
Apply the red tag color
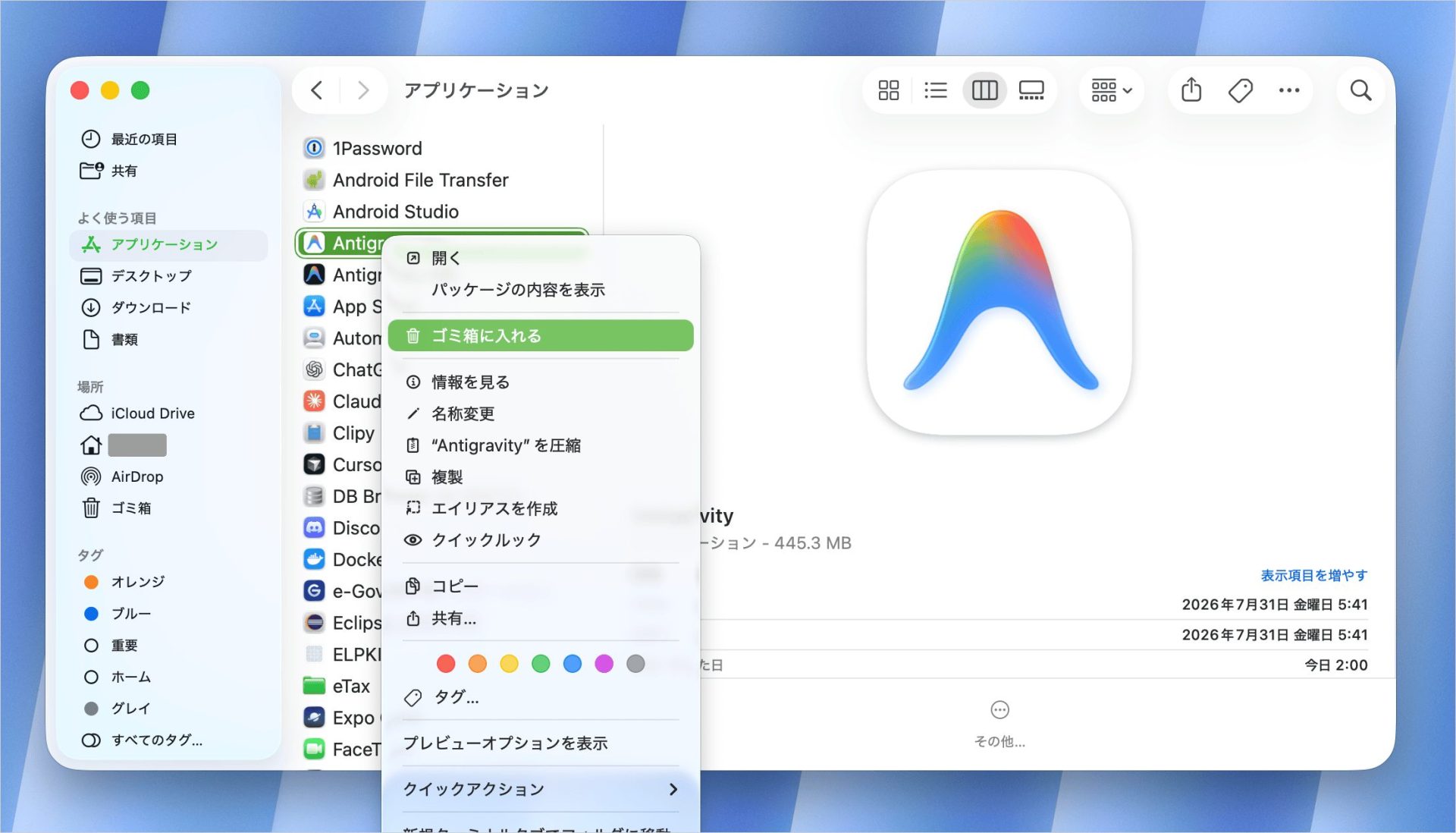click(x=446, y=664)
